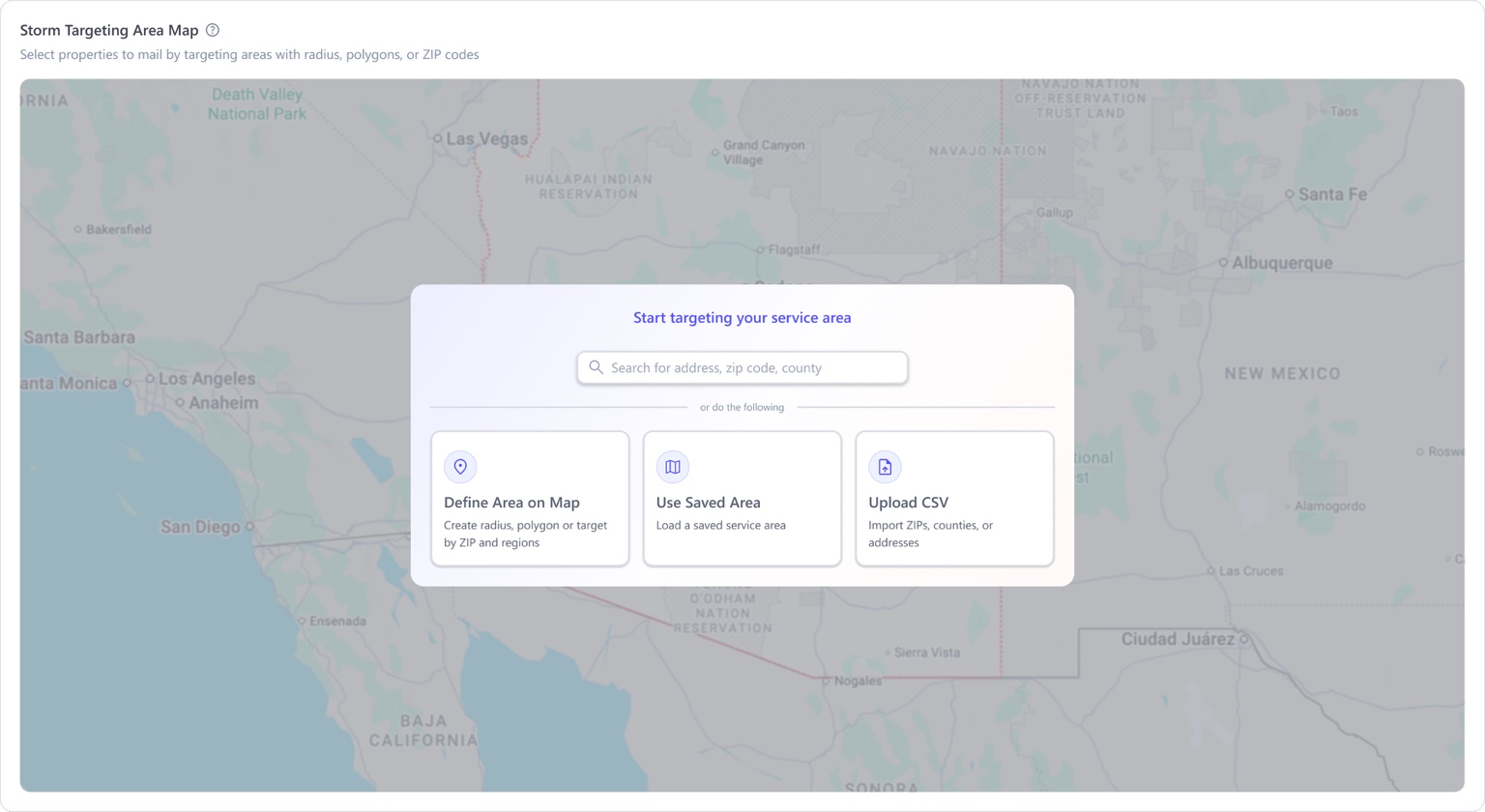Click the NEW MEXICO state label
The width and height of the screenshot is (1485, 812).
1283,374
